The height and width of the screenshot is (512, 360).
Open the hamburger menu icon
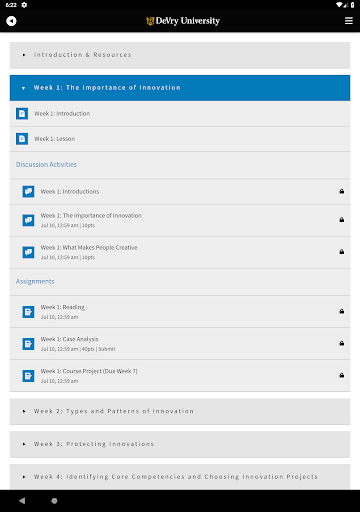pyautogui.click(x=349, y=21)
